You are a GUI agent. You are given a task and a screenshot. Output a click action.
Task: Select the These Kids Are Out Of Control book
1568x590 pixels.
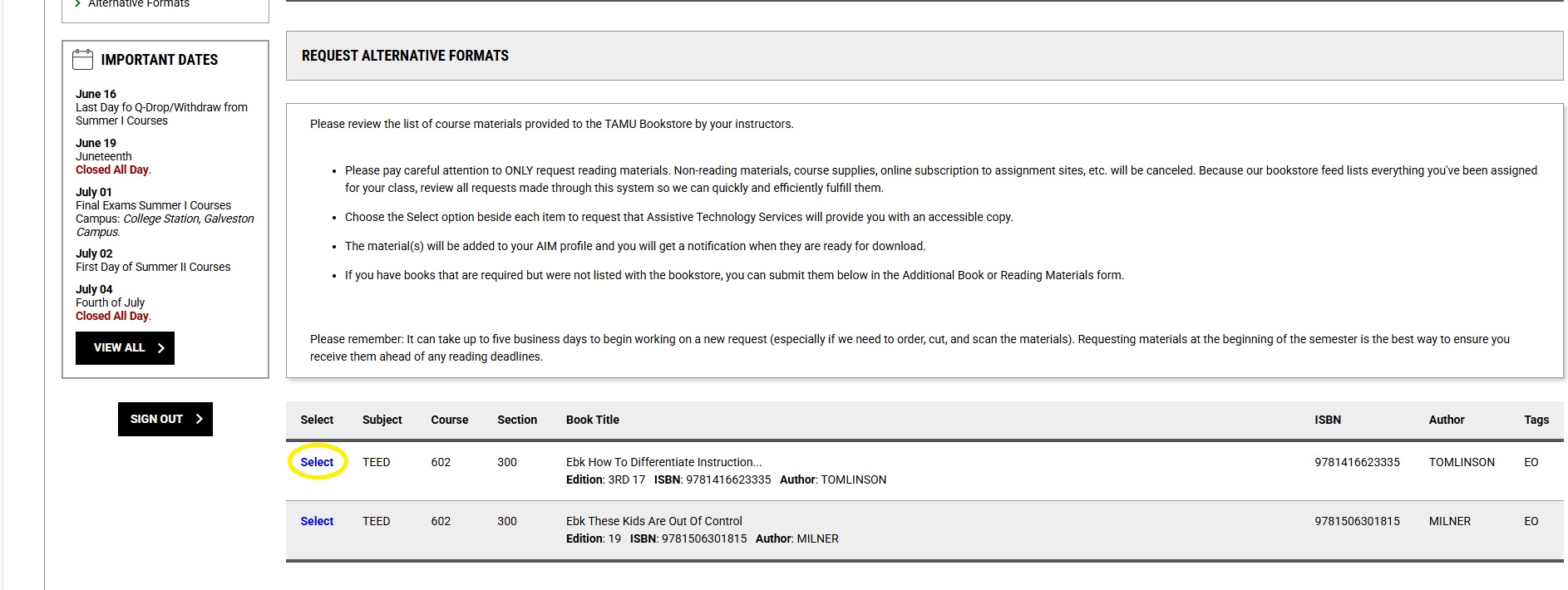click(317, 521)
